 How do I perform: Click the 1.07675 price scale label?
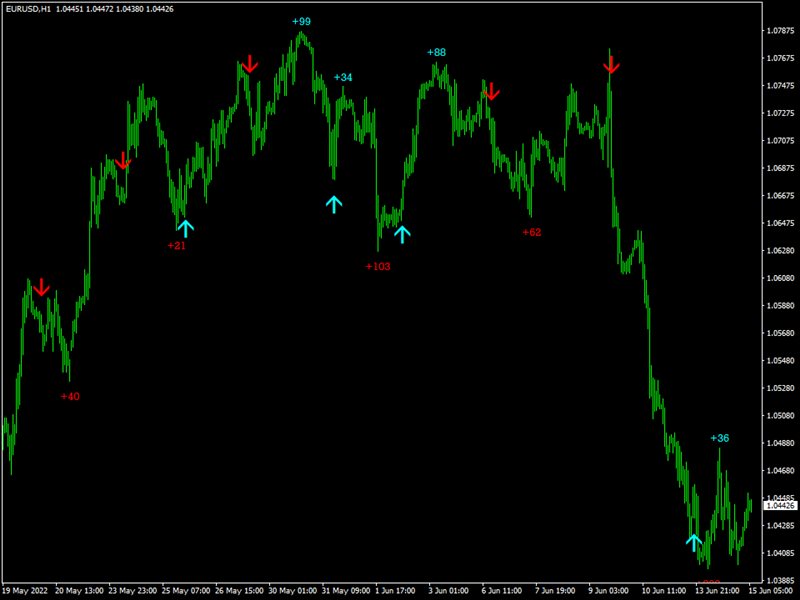[x=781, y=58]
